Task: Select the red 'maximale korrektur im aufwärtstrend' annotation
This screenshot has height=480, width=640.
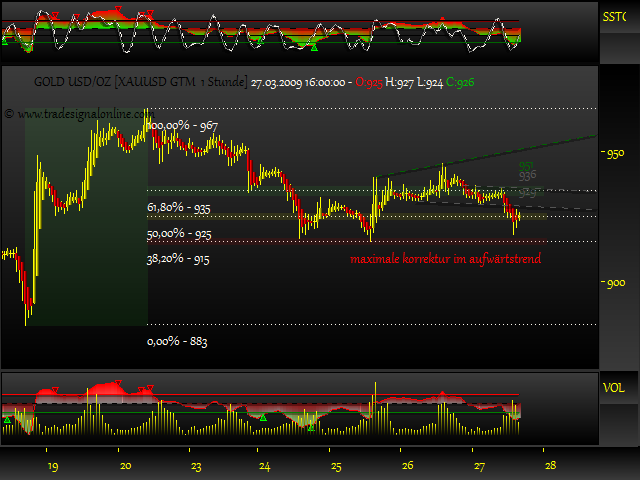Action: (x=446, y=260)
